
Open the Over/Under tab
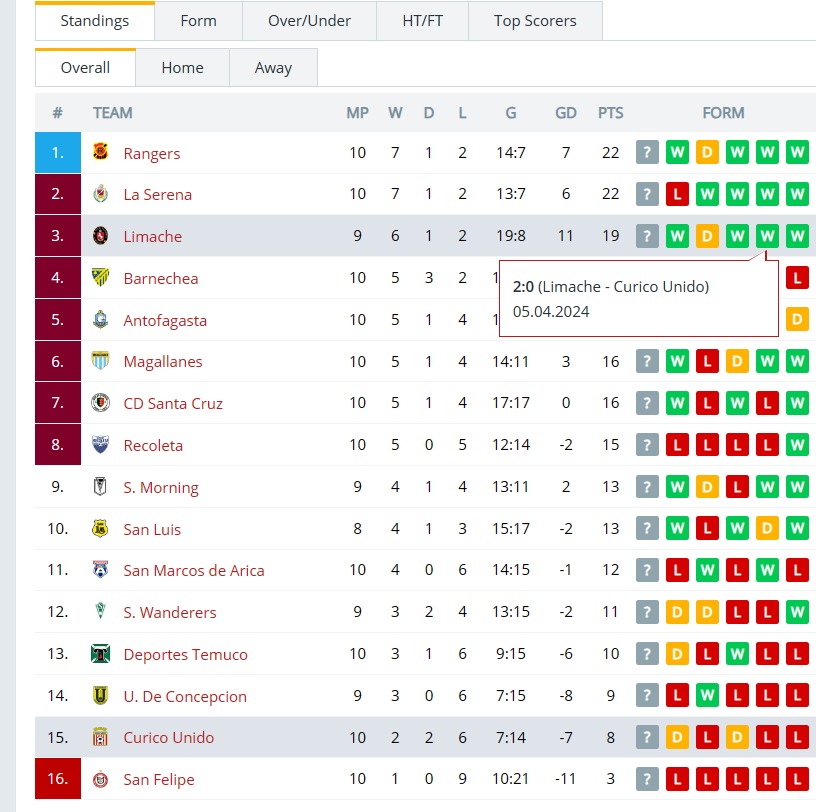309,20
